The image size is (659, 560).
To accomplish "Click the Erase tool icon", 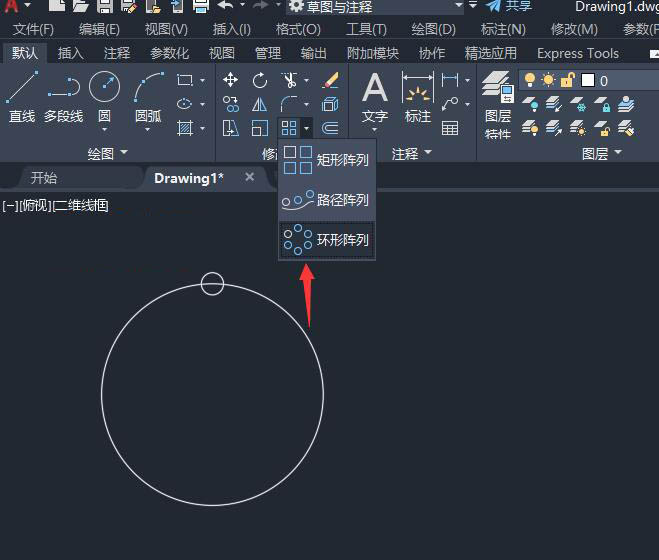I will pyautogui.click(x=331, y=80).
